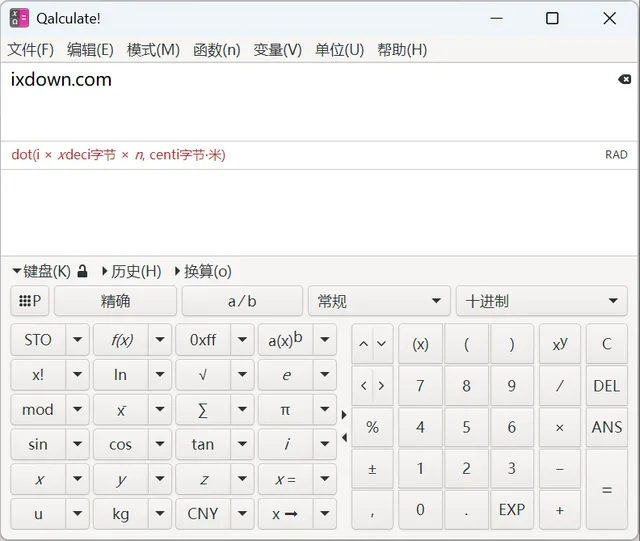Screen dimensions: 640x541
Task: Open the dropdown arrow next to kg
Action: [160, 514]
